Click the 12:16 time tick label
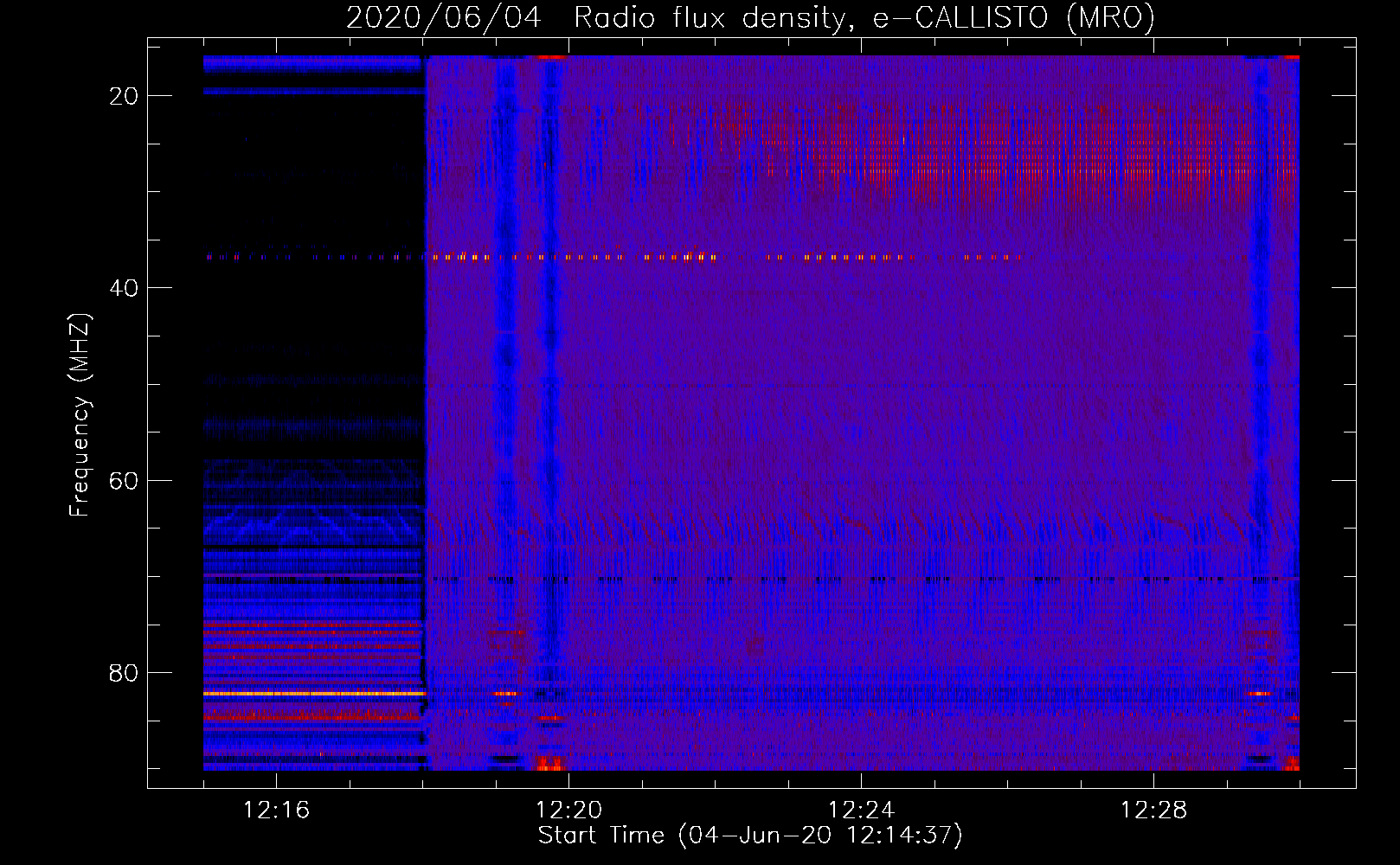The image size is (1400, 865). point(276,811)
